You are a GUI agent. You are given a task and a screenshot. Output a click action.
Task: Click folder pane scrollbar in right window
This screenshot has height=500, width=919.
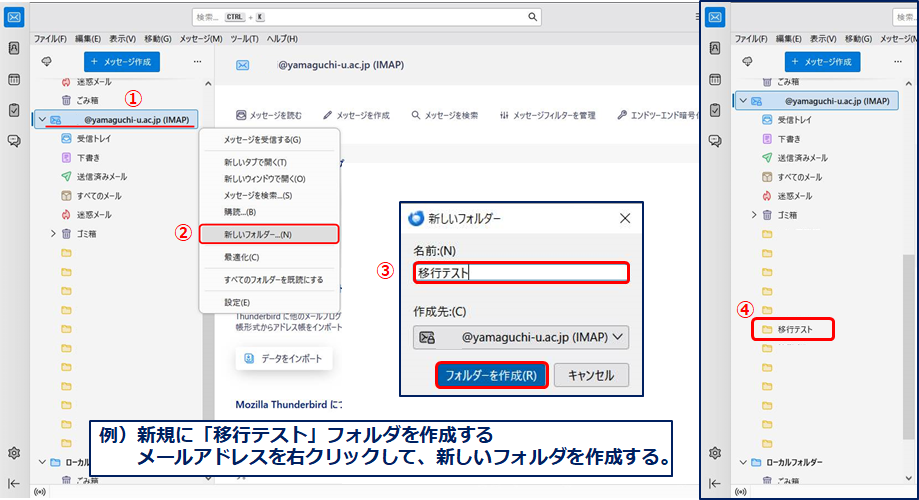click(x=908, y=346)
